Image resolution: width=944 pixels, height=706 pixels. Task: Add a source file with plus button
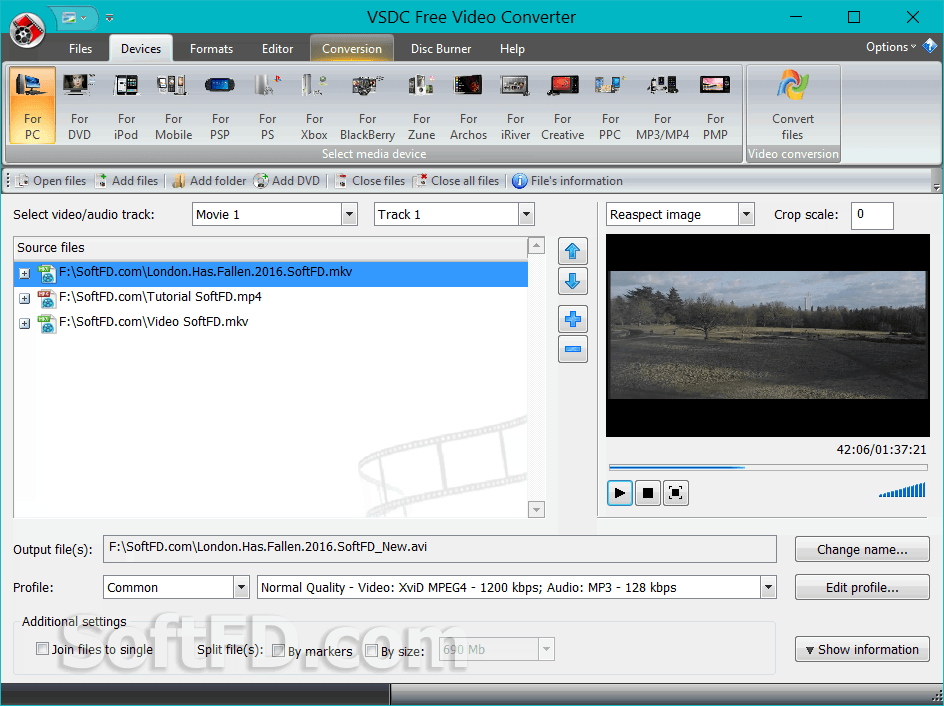(573, 319)
